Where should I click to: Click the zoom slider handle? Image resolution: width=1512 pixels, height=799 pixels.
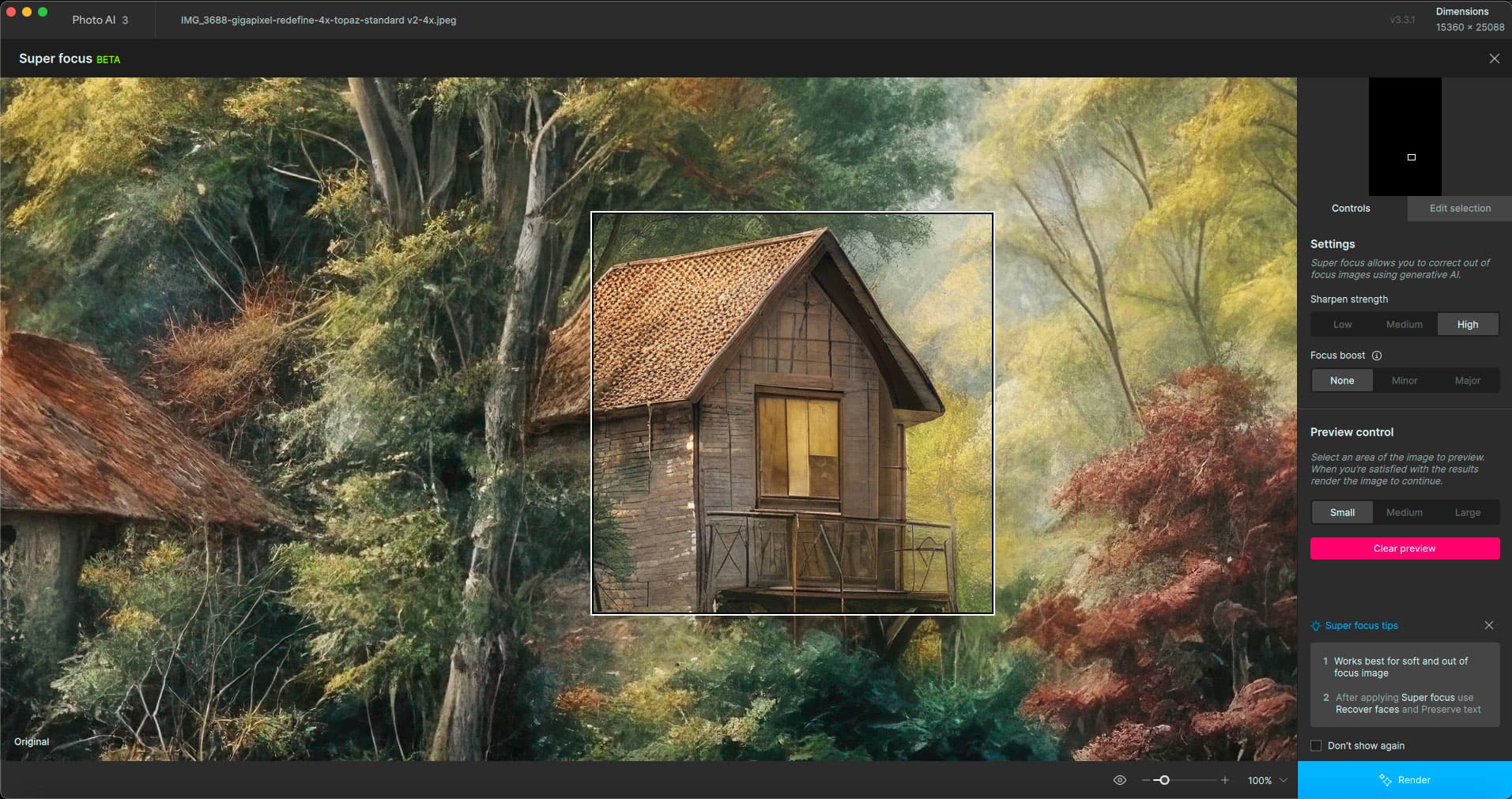[1163, 780]
